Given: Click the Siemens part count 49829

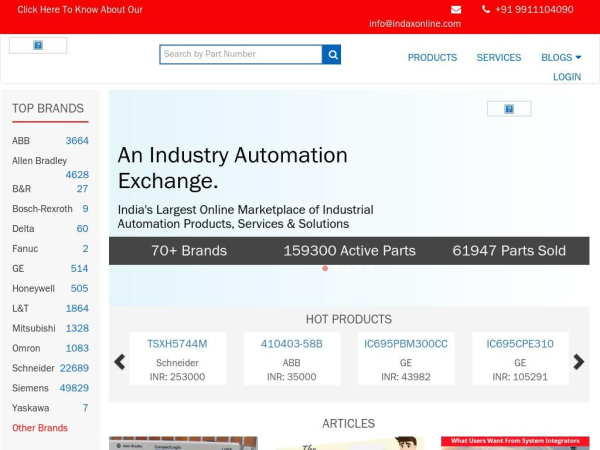Looking at the screenshot, I should pos(74,388).
